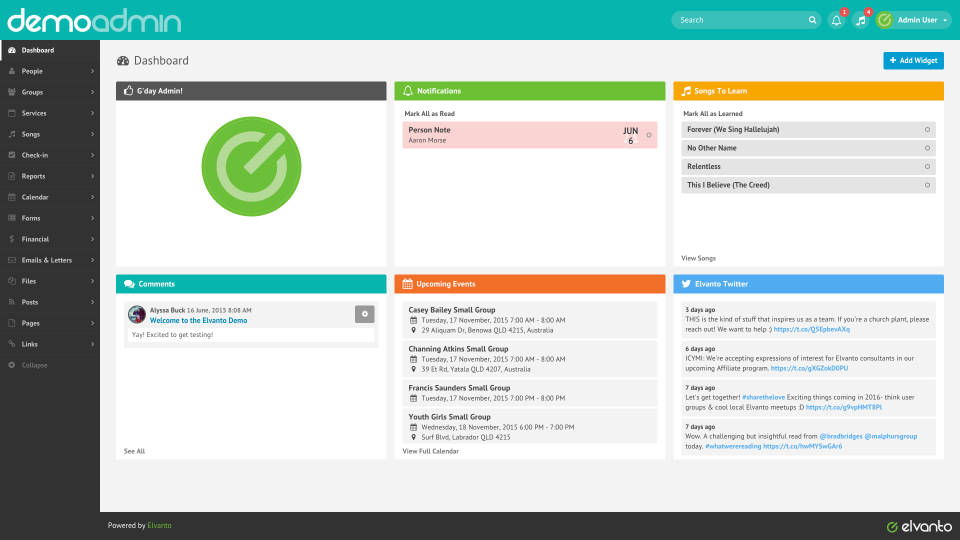Select Dashboard in the sidebar menu
The height and width of the screenshot is (540, 960).
click(50, 50)
